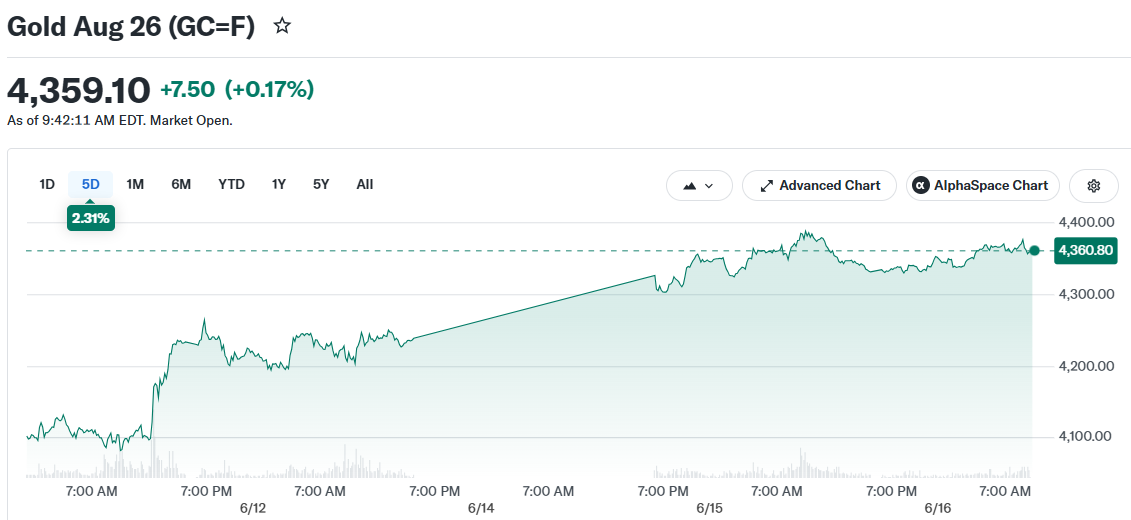Click the 6/15 date label

710,508
